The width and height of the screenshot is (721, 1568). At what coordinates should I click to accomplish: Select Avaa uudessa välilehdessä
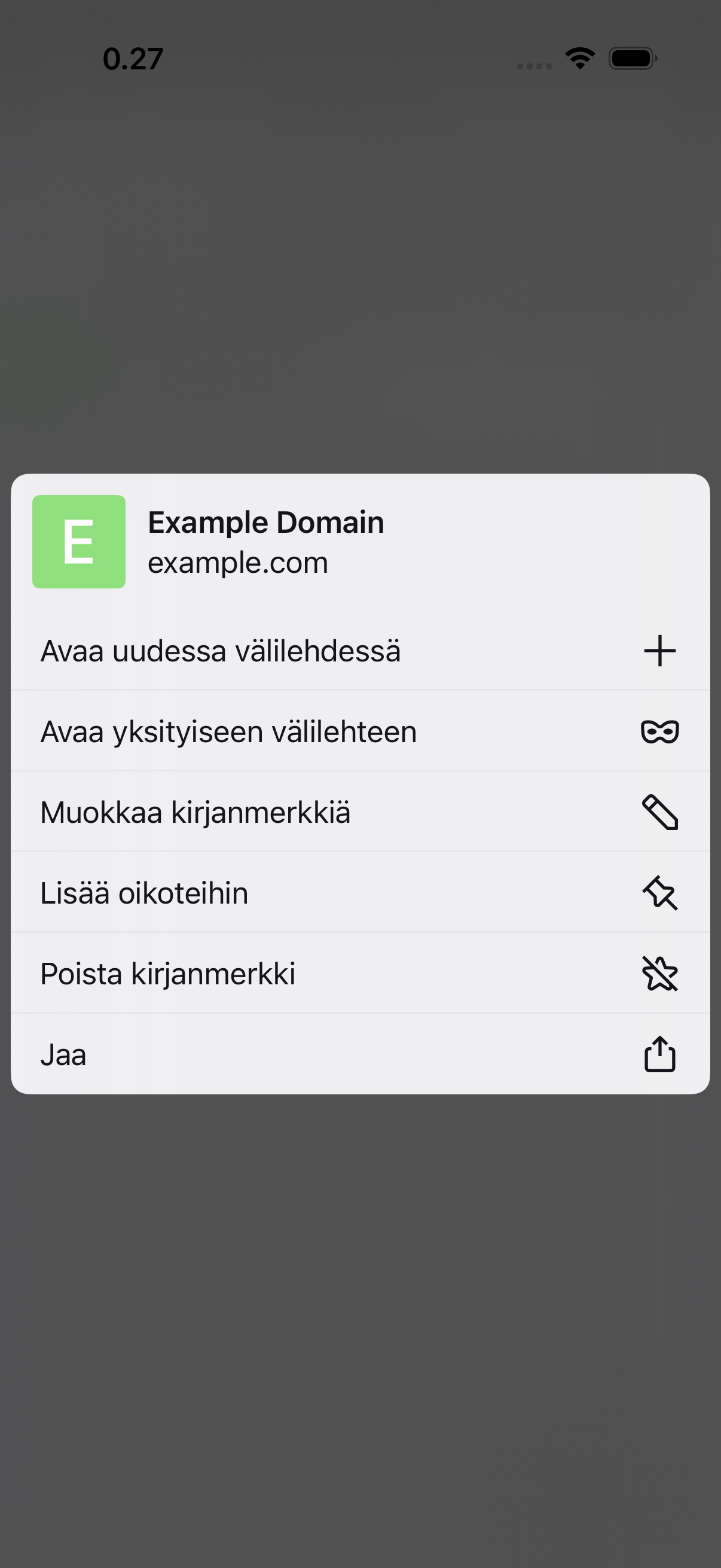pyautogui.click(x=360, y=651)
